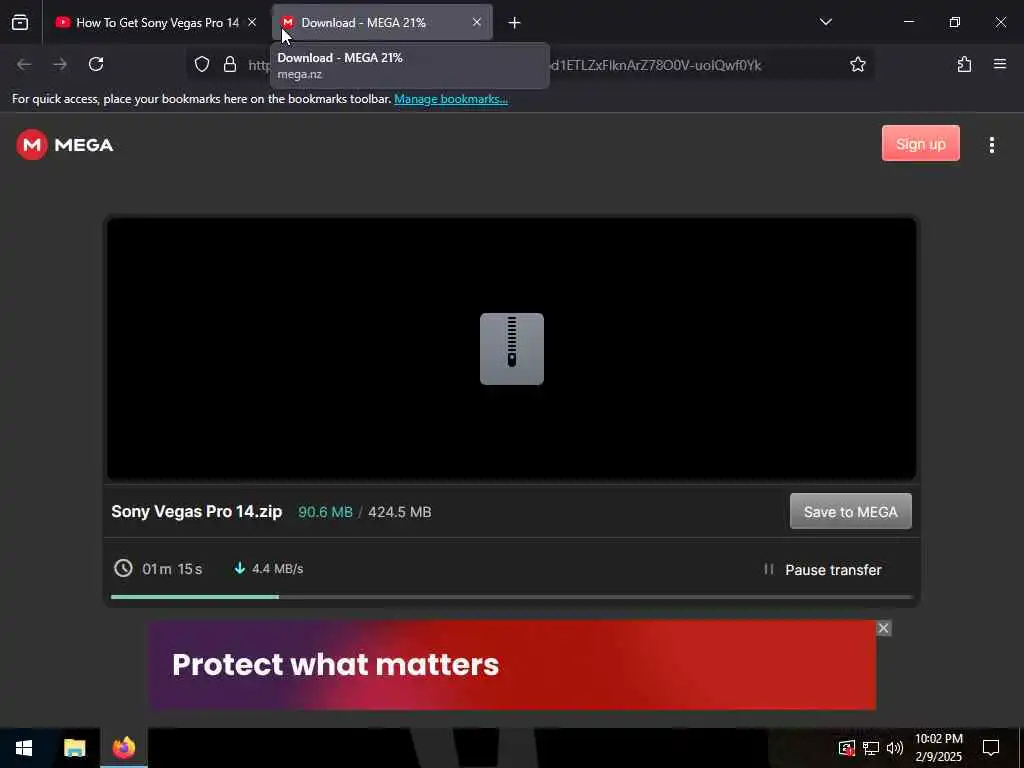Click Save to MEGA button
The image size is (1024, 768).
[851, 511]
